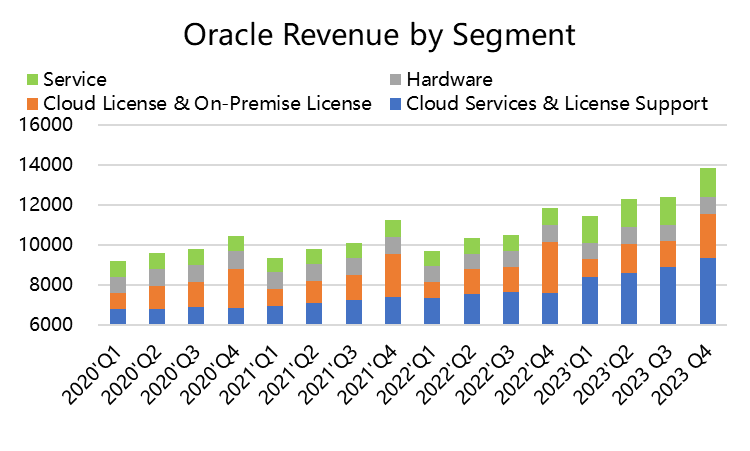
Task: Click the 2020'Q1 x-axis label
Action: (93, 374)
